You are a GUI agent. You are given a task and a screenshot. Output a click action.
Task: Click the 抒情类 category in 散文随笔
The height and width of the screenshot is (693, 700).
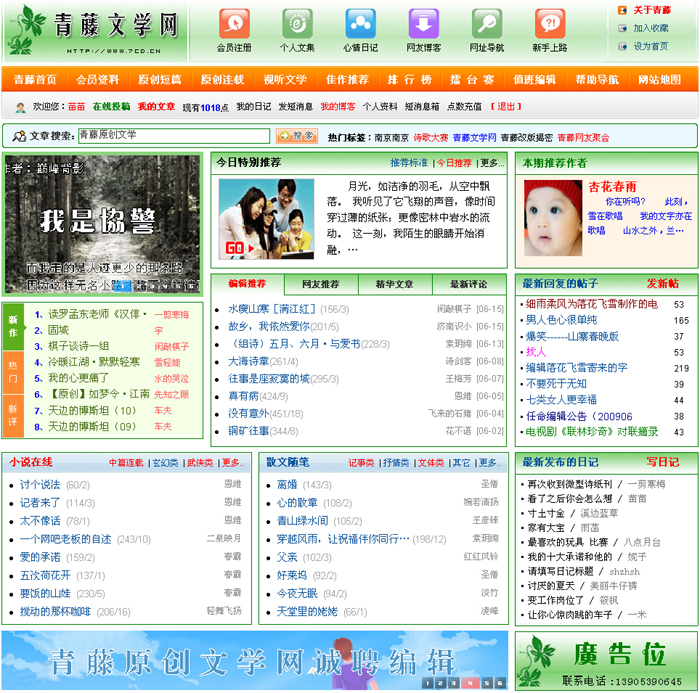click(x=396, y=463)
